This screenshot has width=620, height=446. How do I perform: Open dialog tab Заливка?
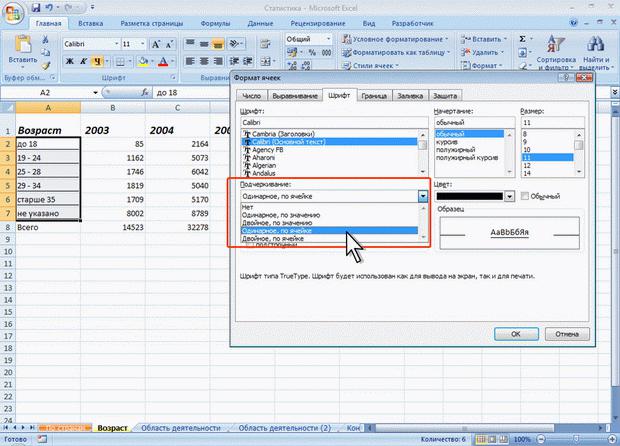click(x=410, y=96)
